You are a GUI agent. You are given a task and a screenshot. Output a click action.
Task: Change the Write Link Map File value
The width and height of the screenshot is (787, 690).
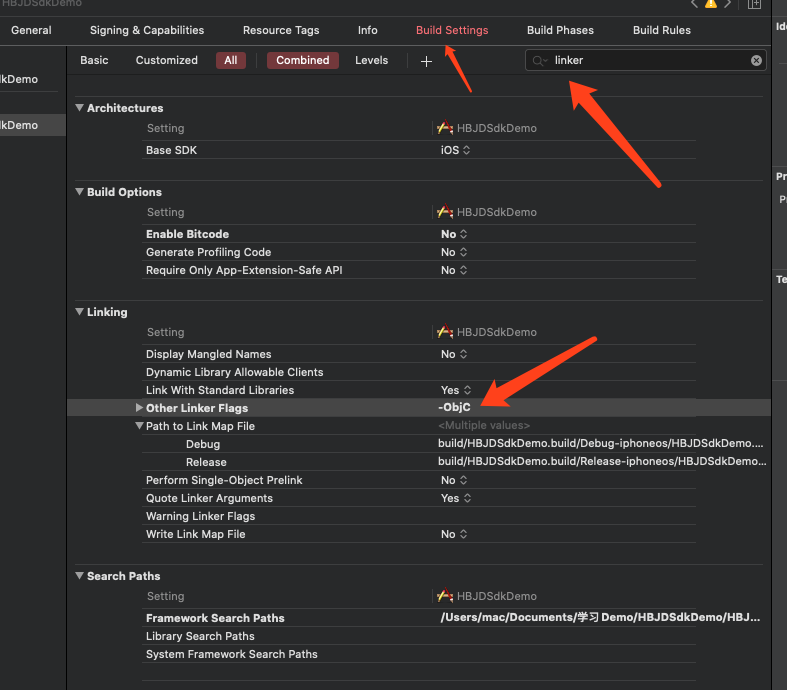point(454,534)
